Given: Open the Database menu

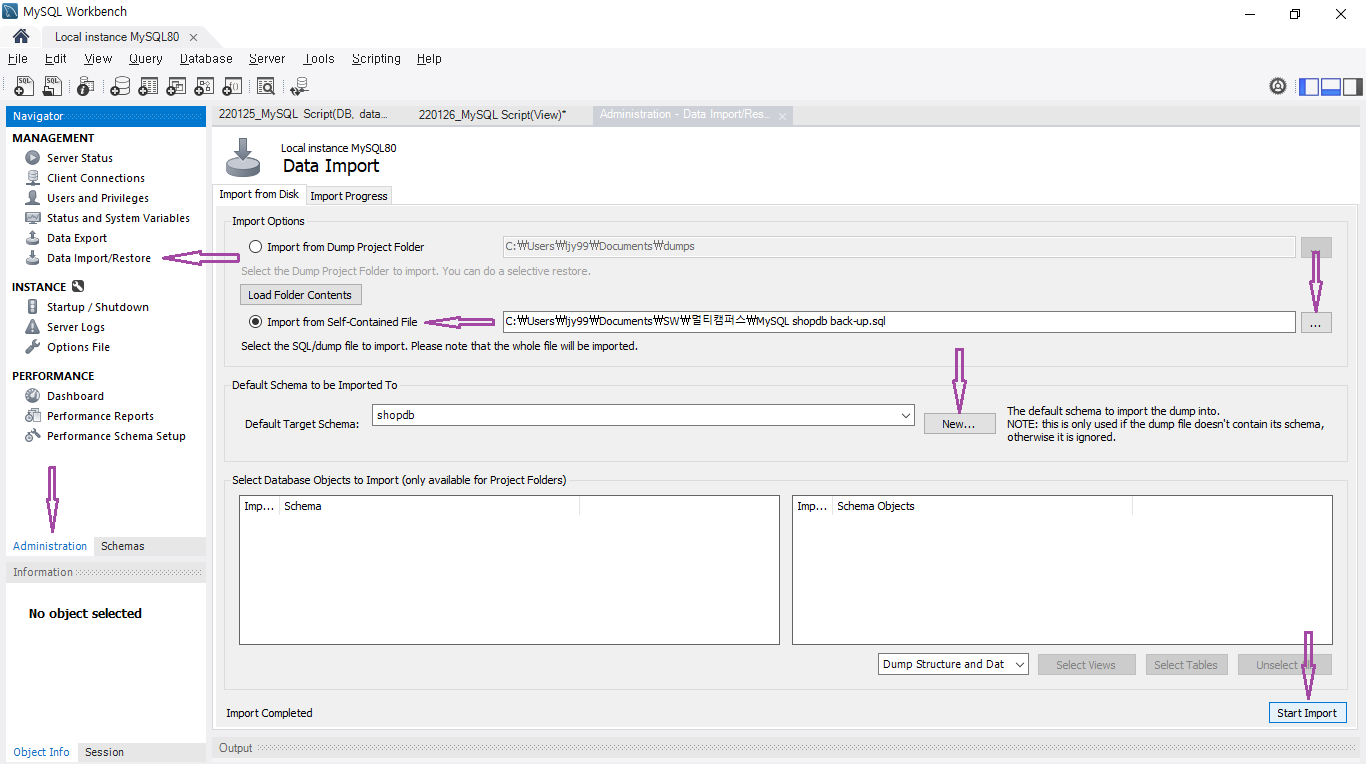Looking at the screenshot, I should click(x=206, y=59).
